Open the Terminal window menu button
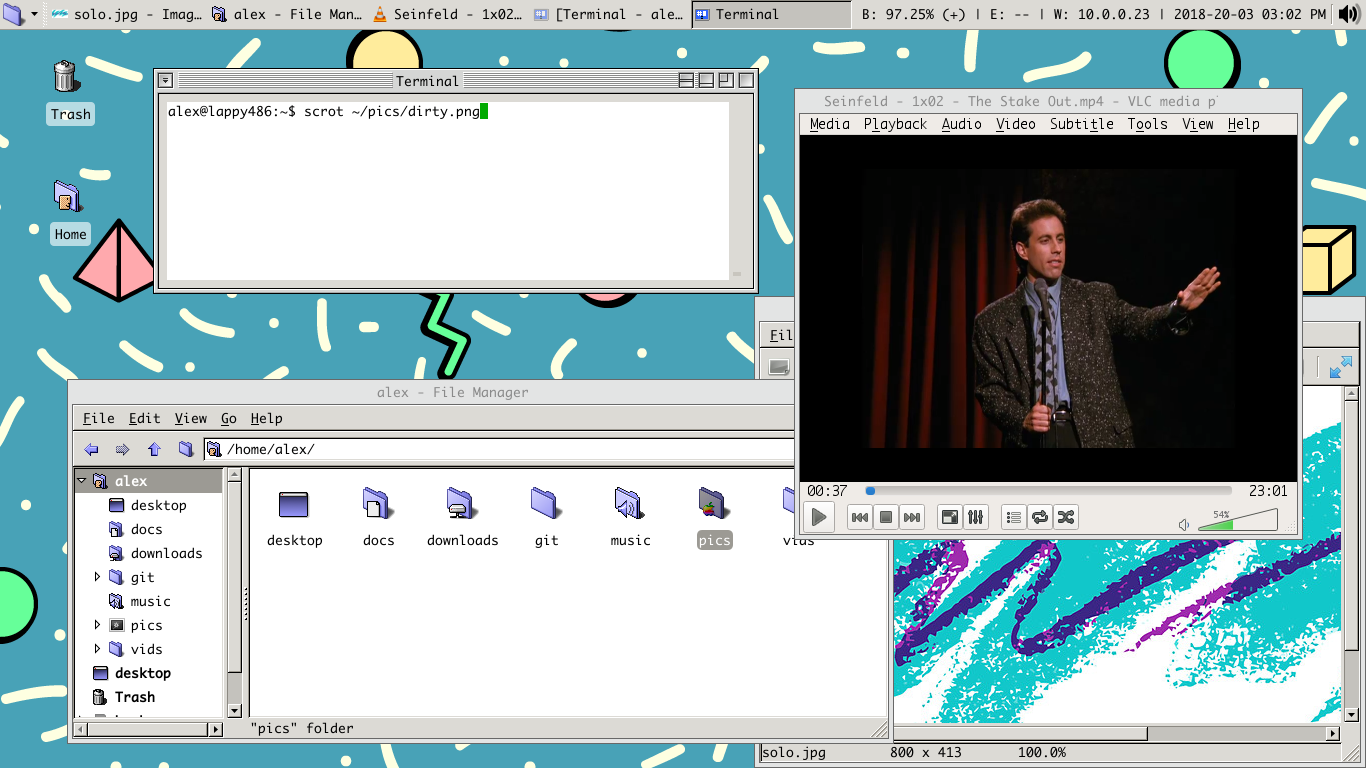This screenshot has height=768, width=1366. [166, 81]
